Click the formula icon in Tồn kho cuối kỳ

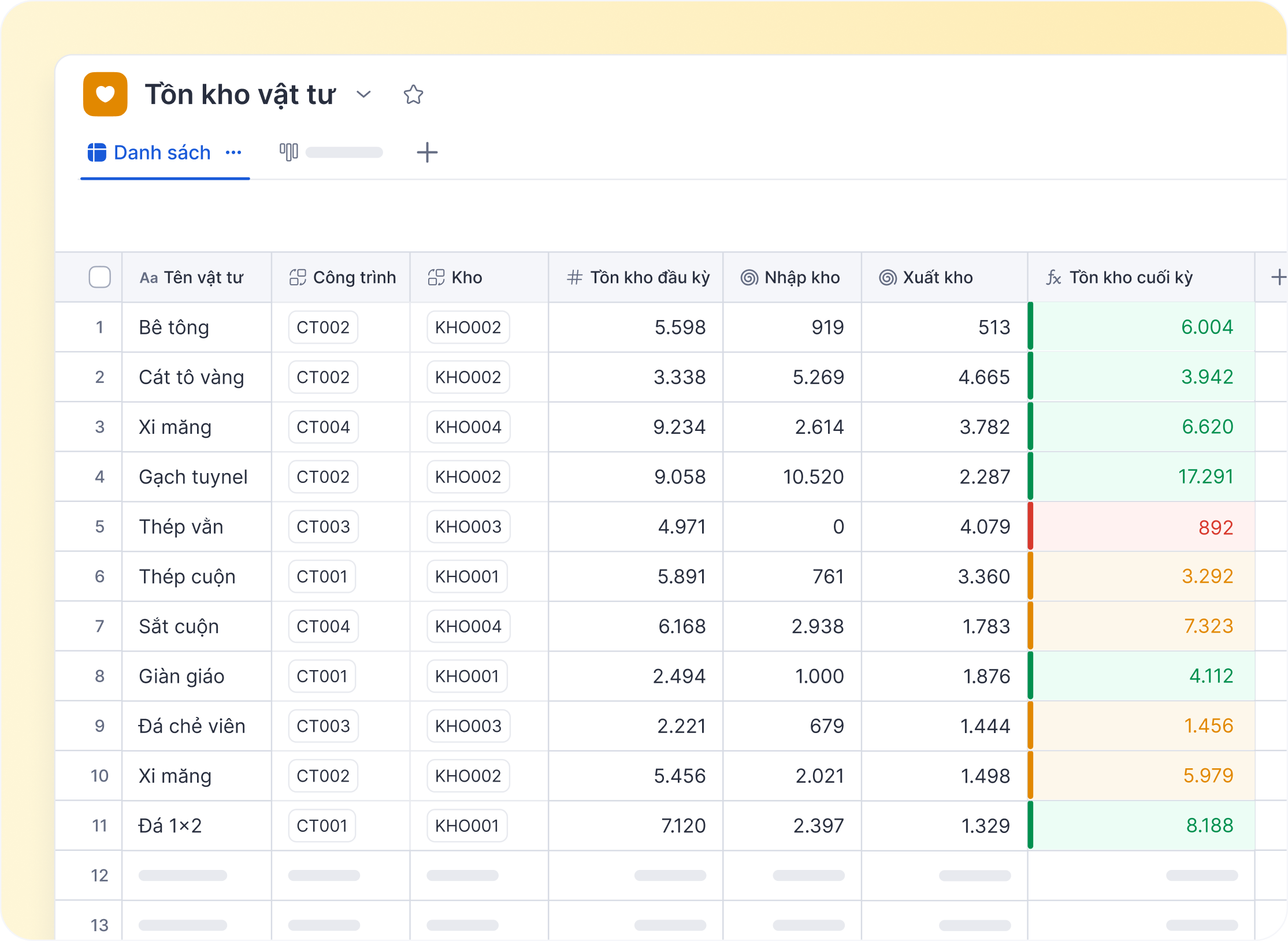point(1053,278)
